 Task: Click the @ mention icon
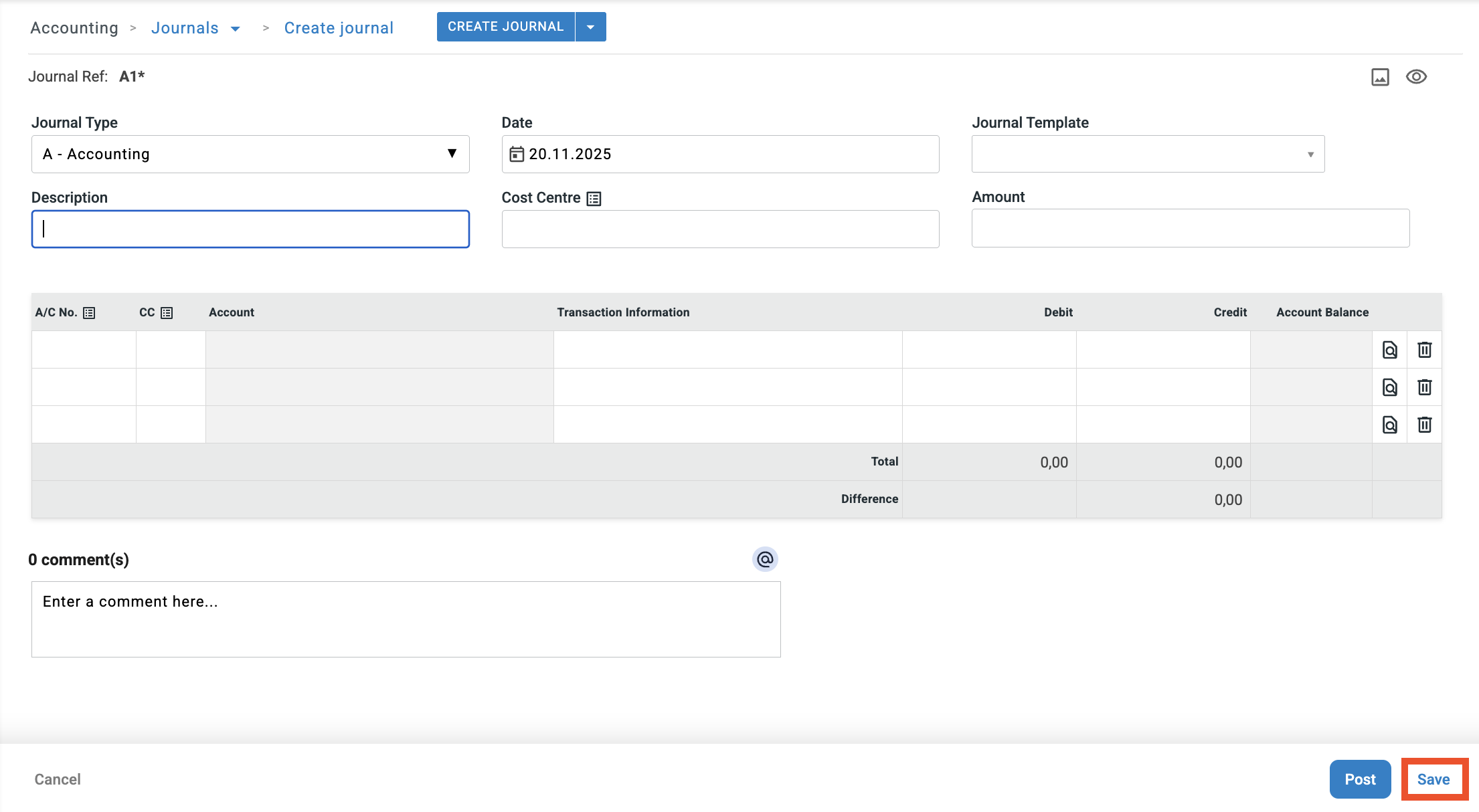(x=765, y=559)
